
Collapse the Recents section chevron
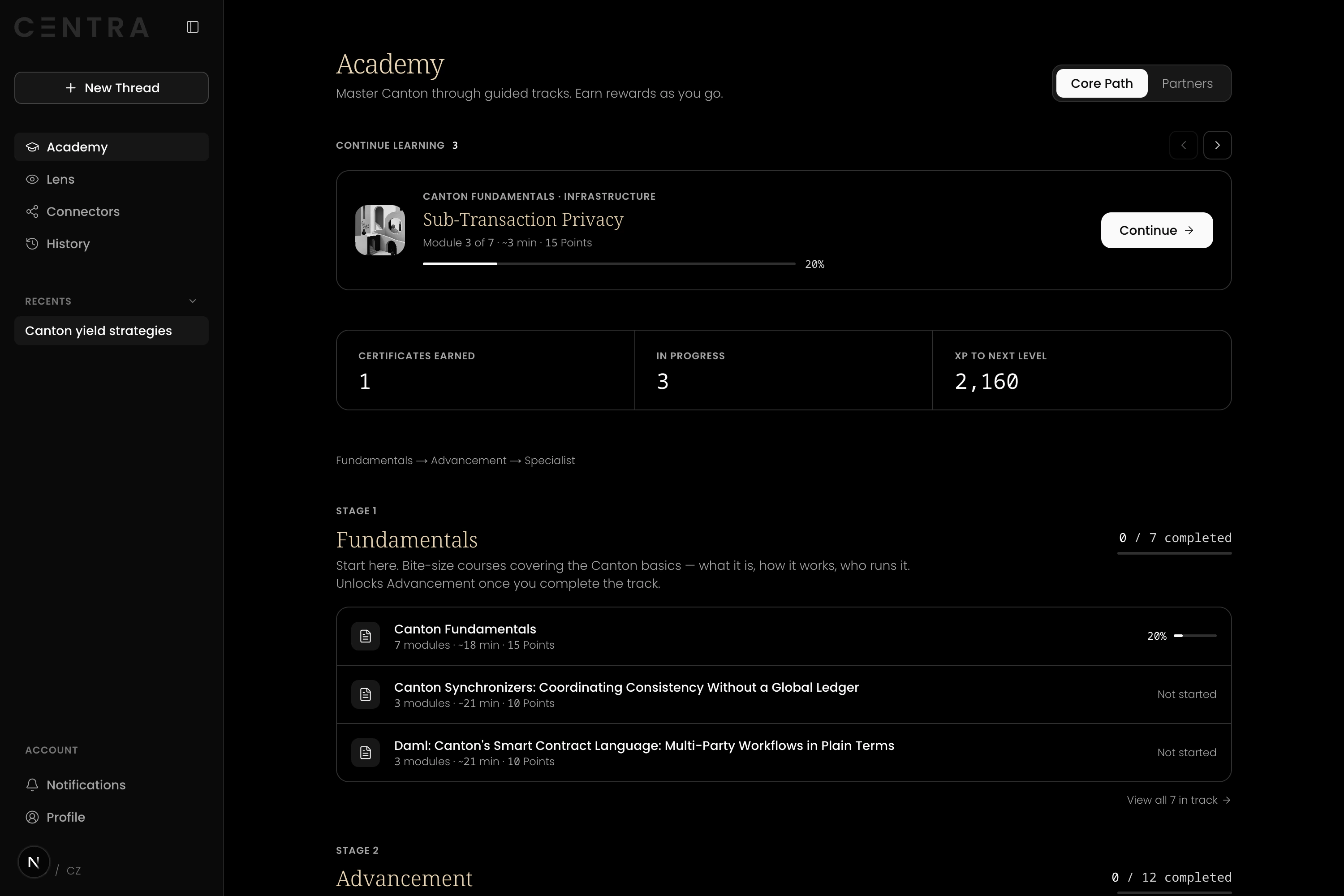pyautogui.click(x=193, y=301)
